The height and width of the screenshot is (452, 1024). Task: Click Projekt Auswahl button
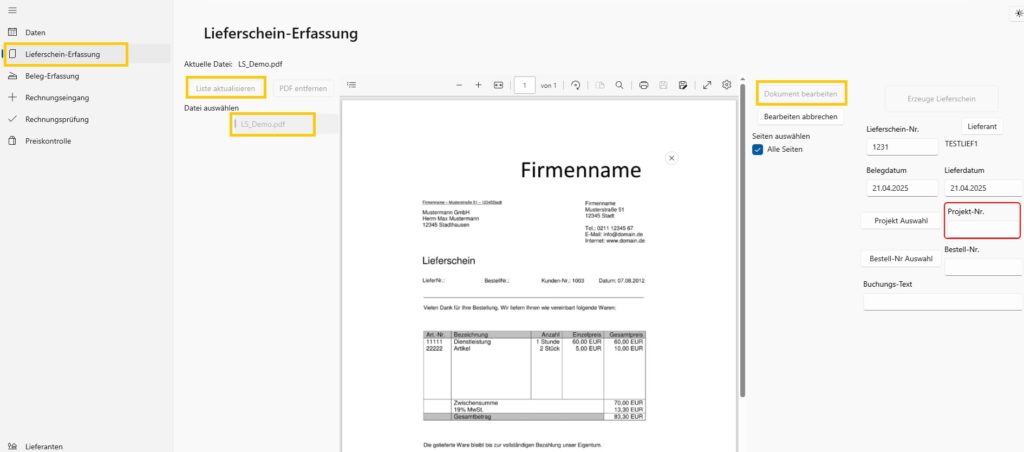click(901, 221)
